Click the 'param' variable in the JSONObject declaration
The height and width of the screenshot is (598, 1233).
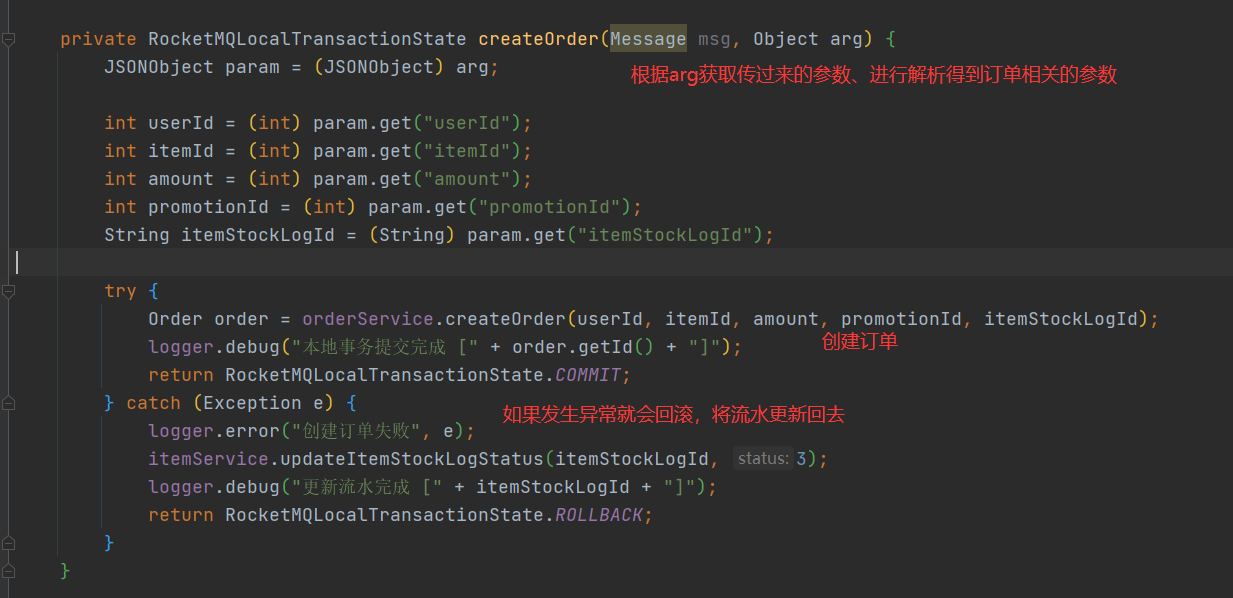click(x=252, y=67)
